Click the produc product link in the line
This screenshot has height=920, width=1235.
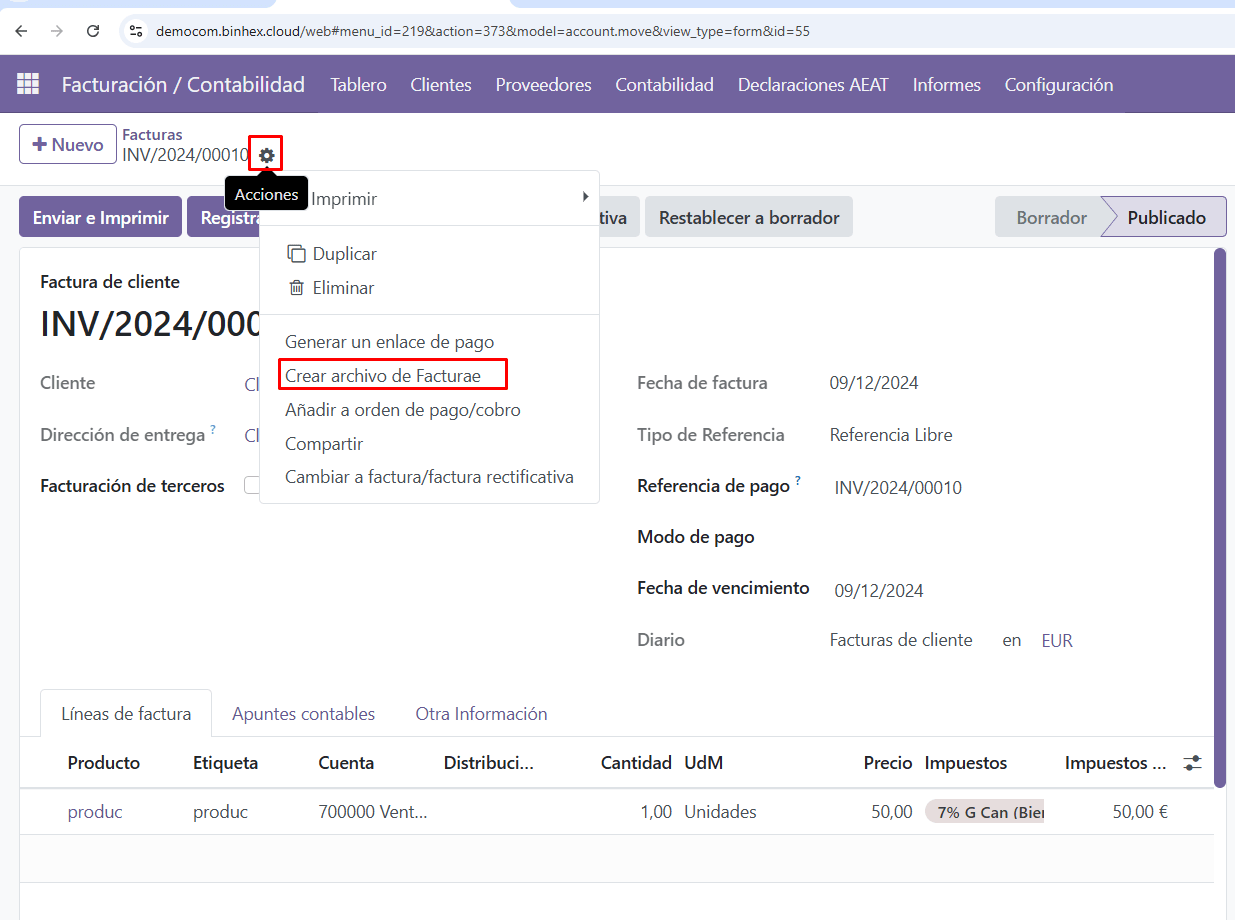click(x=95, y=812)
